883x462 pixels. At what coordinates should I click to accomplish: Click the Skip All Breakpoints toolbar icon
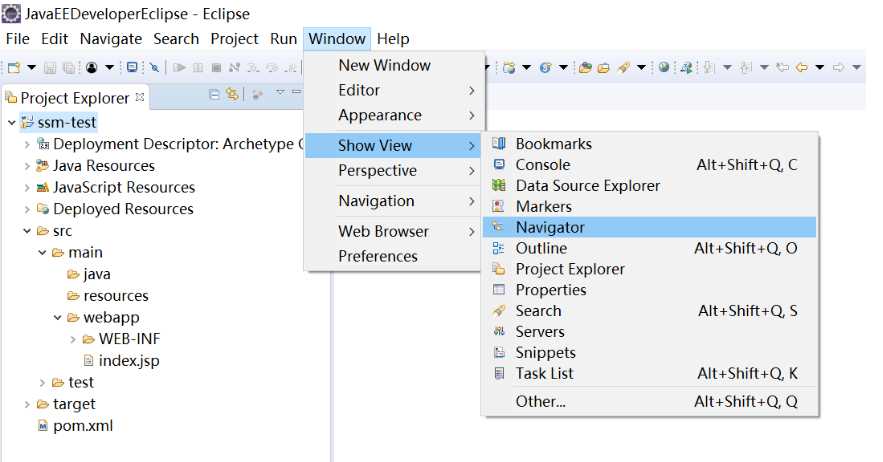(x=154, y=68)
